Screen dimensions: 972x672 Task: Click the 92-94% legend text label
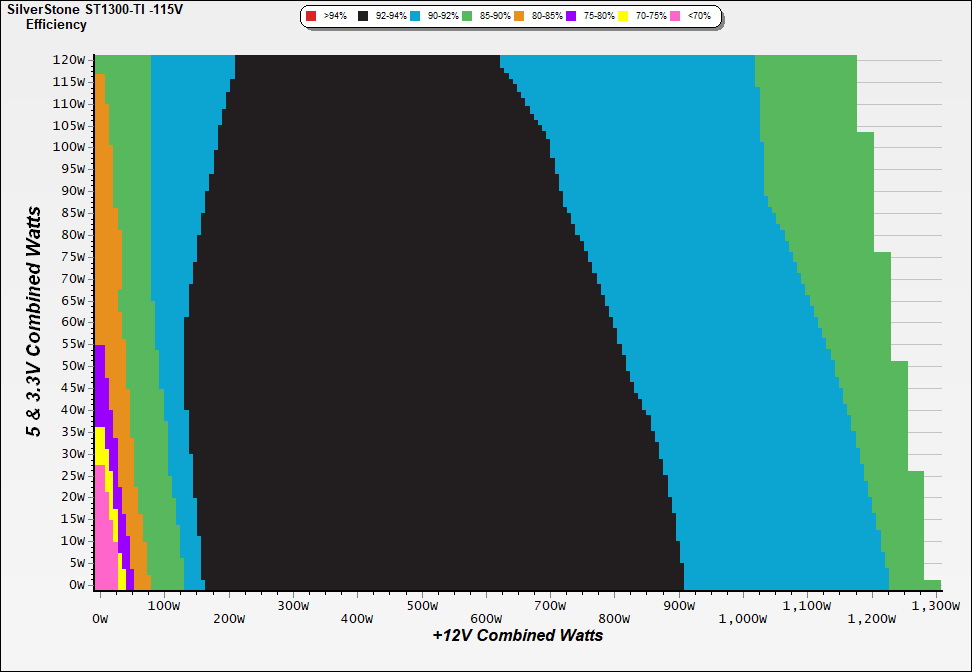point(391,17)
